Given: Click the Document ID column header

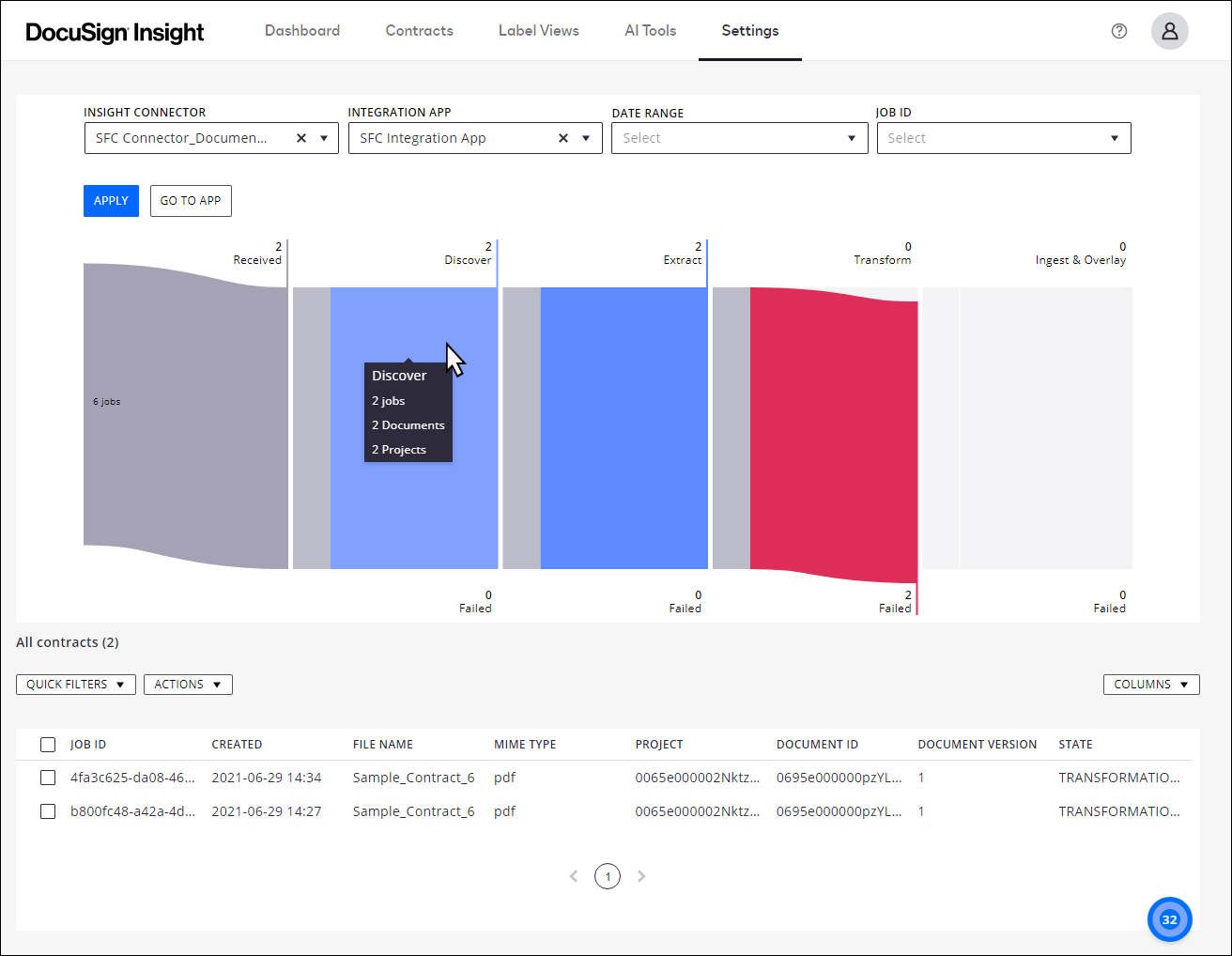Looking at the screenshot, I should [817, 745].
